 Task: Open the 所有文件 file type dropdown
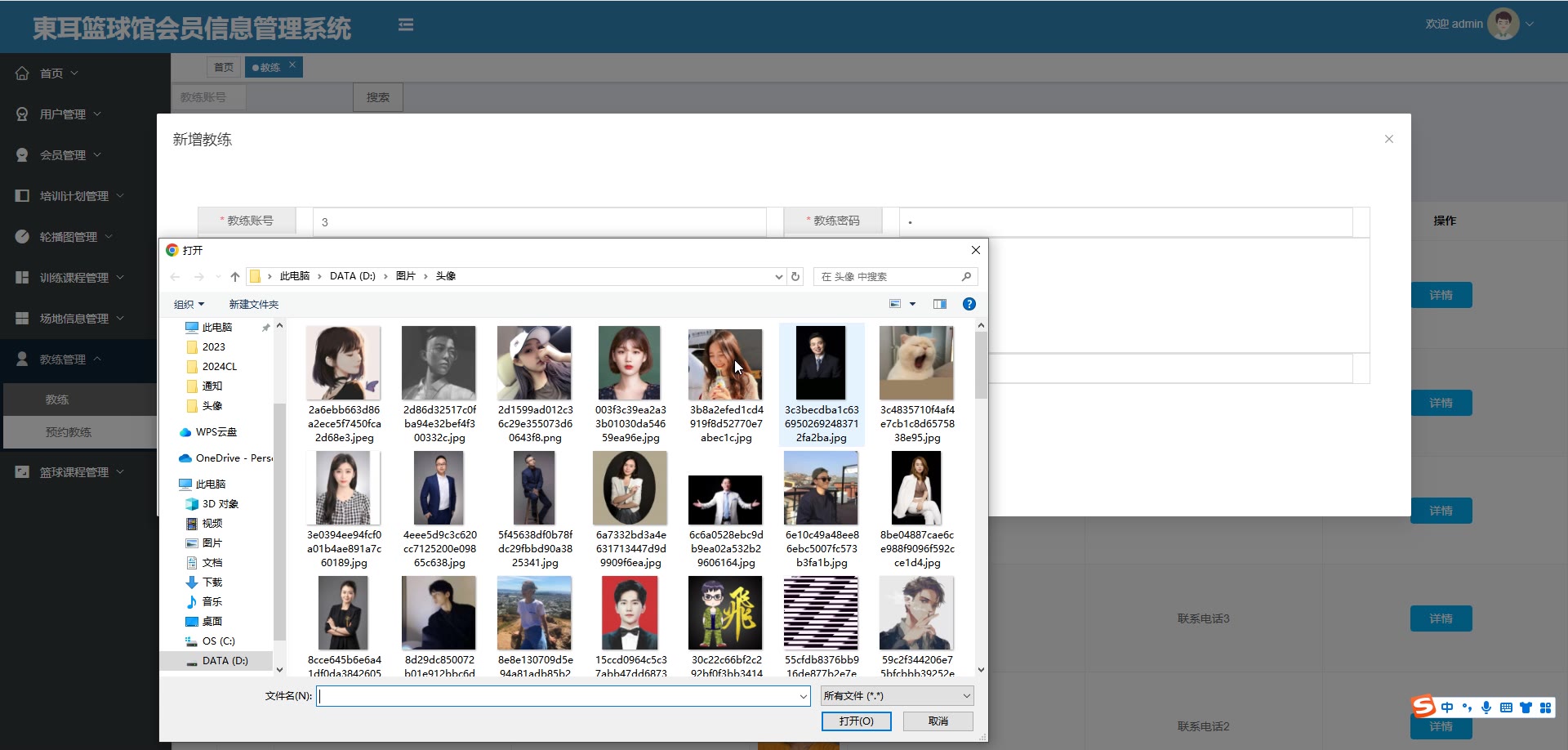click(x=898, y=696)
